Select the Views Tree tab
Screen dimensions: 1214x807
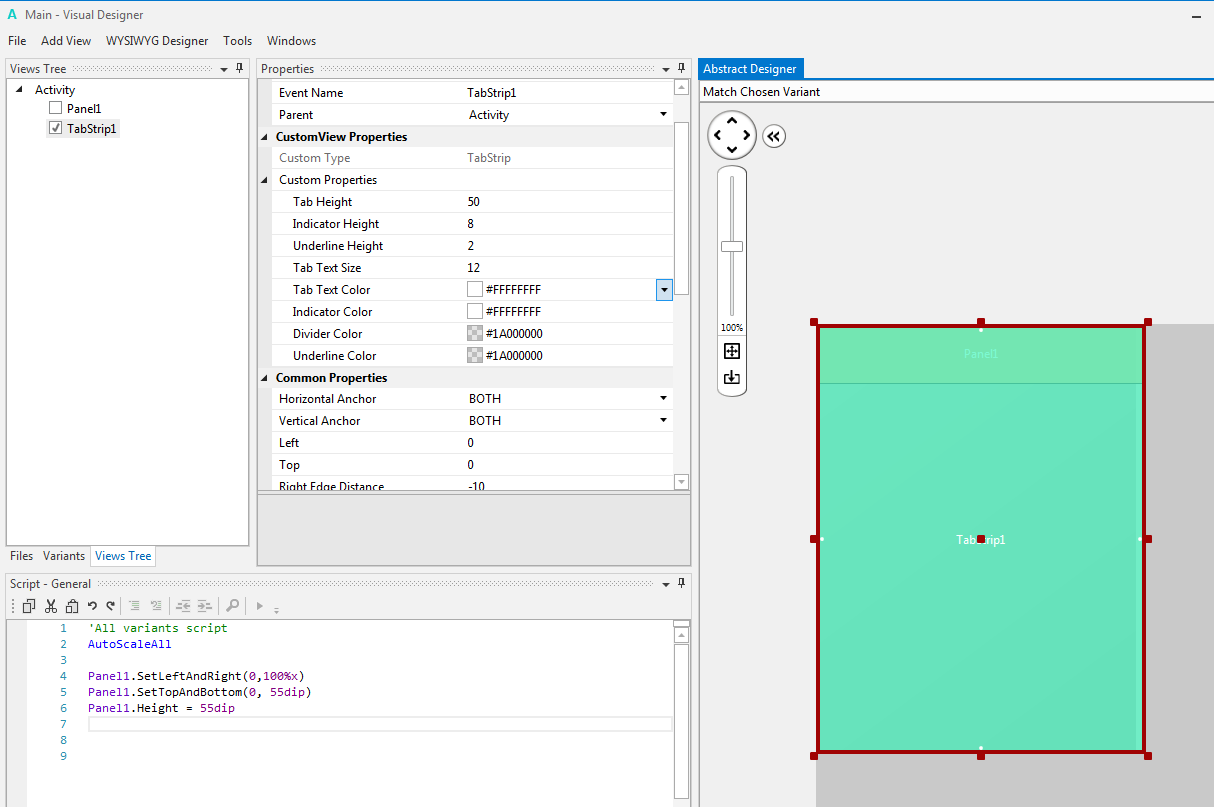click(x=123, y=556)
